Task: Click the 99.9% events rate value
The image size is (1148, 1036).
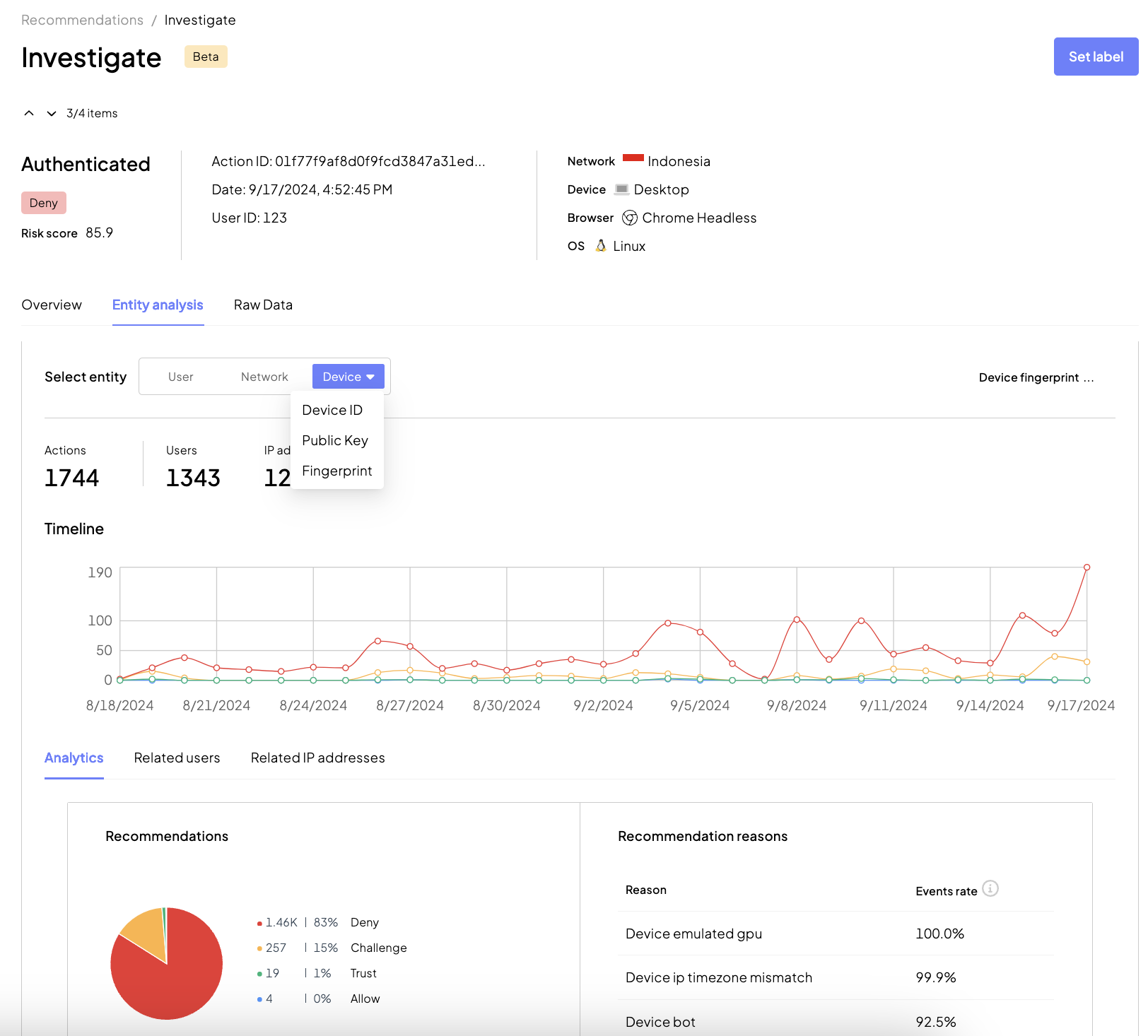Action: click(x=935, y=977)
